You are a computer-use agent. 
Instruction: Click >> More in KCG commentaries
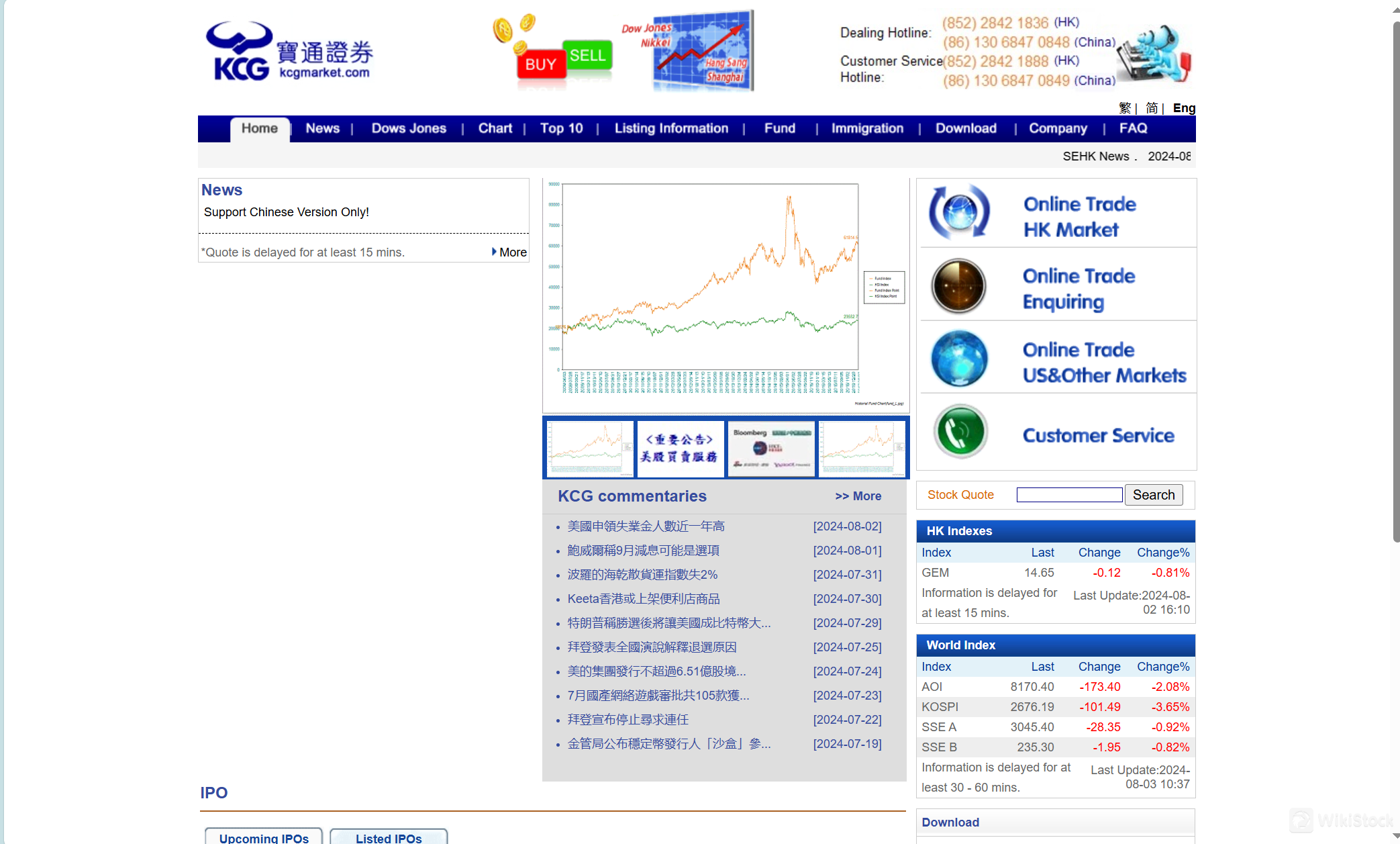click(x=858, y=496)
